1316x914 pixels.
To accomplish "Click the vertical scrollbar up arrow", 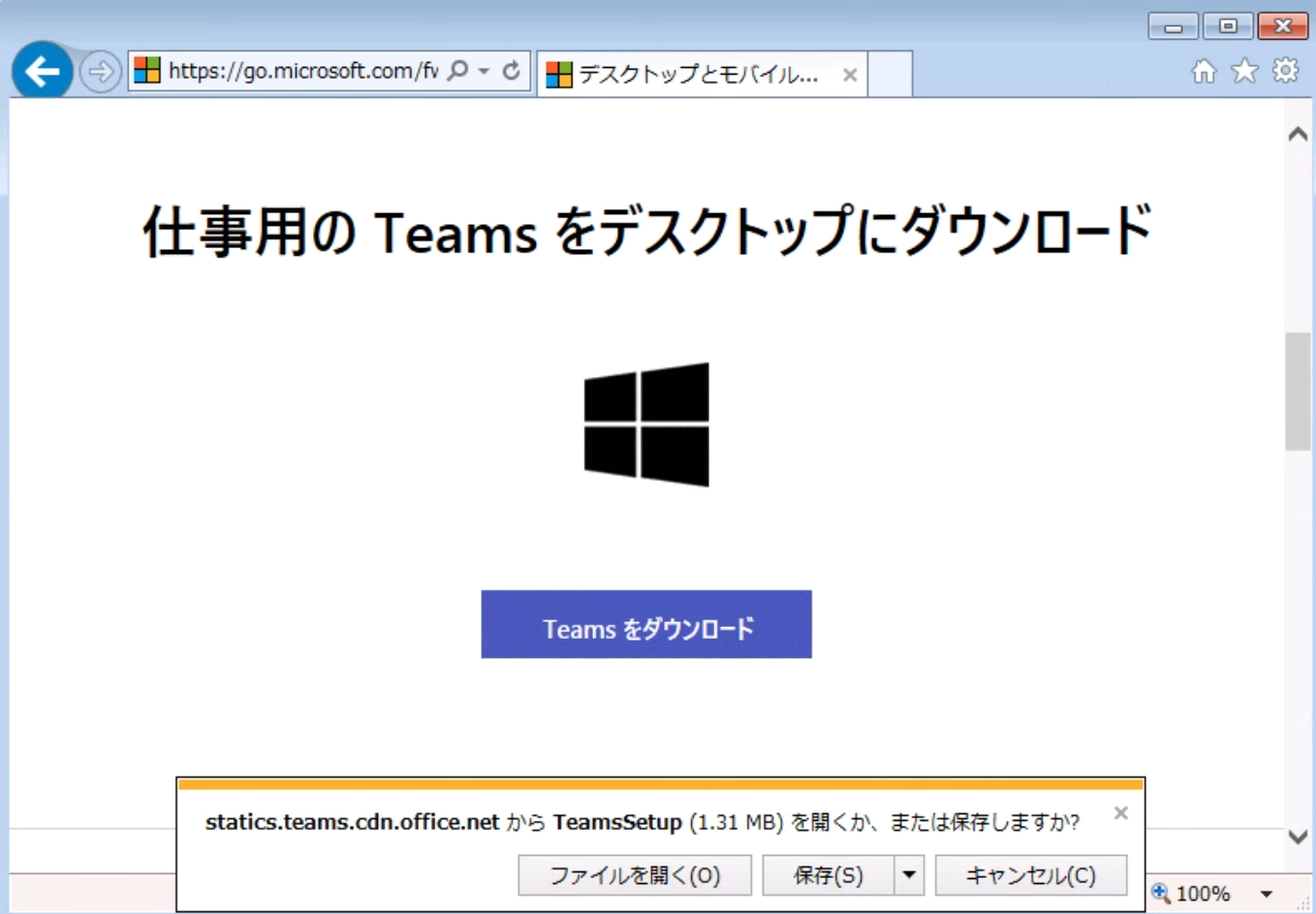I will 1299,135.
